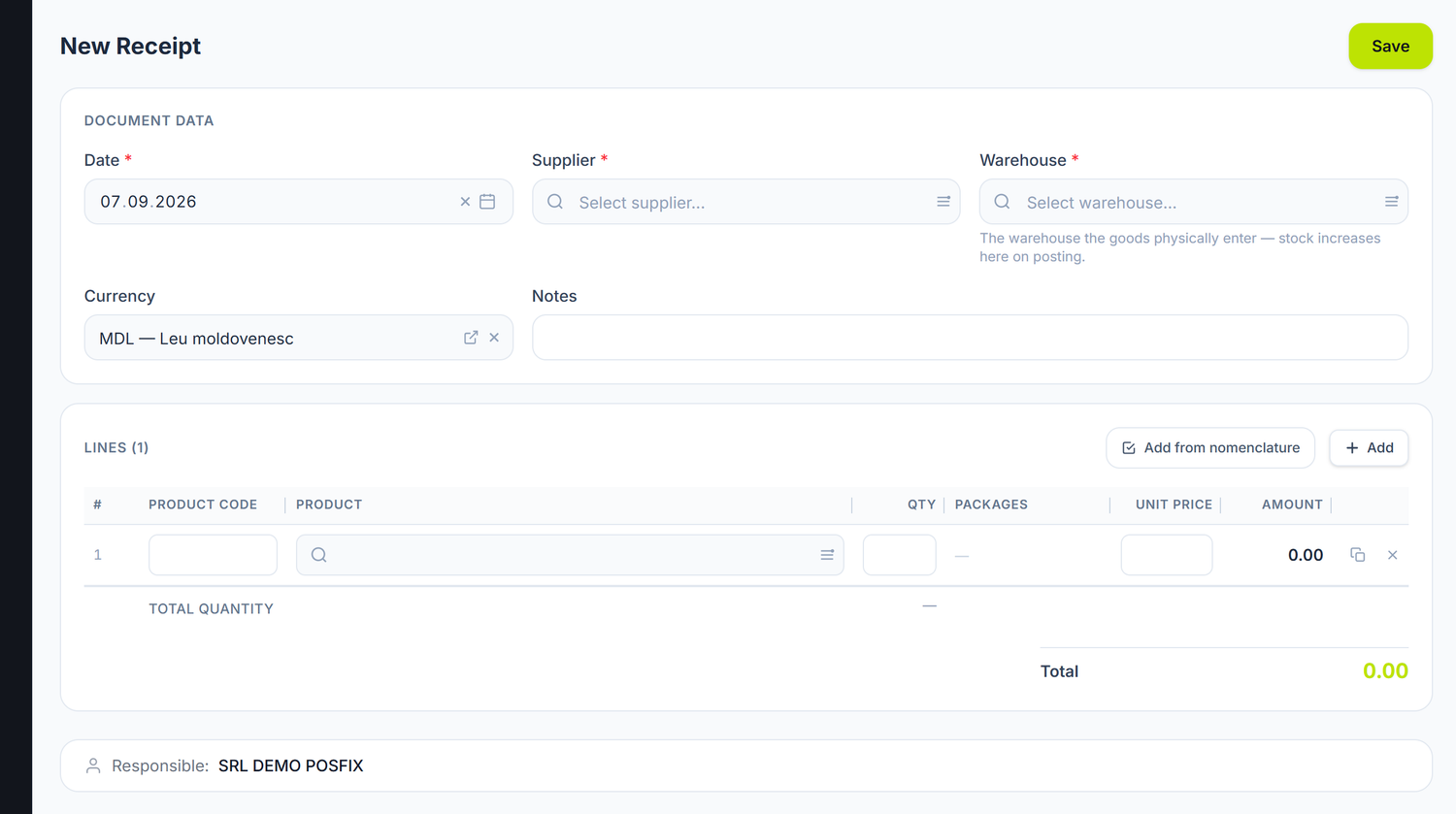The width and height of the screenshot is (1456, 814).
Task: Add a new line with the Add button
Action: click(1369, 448)
